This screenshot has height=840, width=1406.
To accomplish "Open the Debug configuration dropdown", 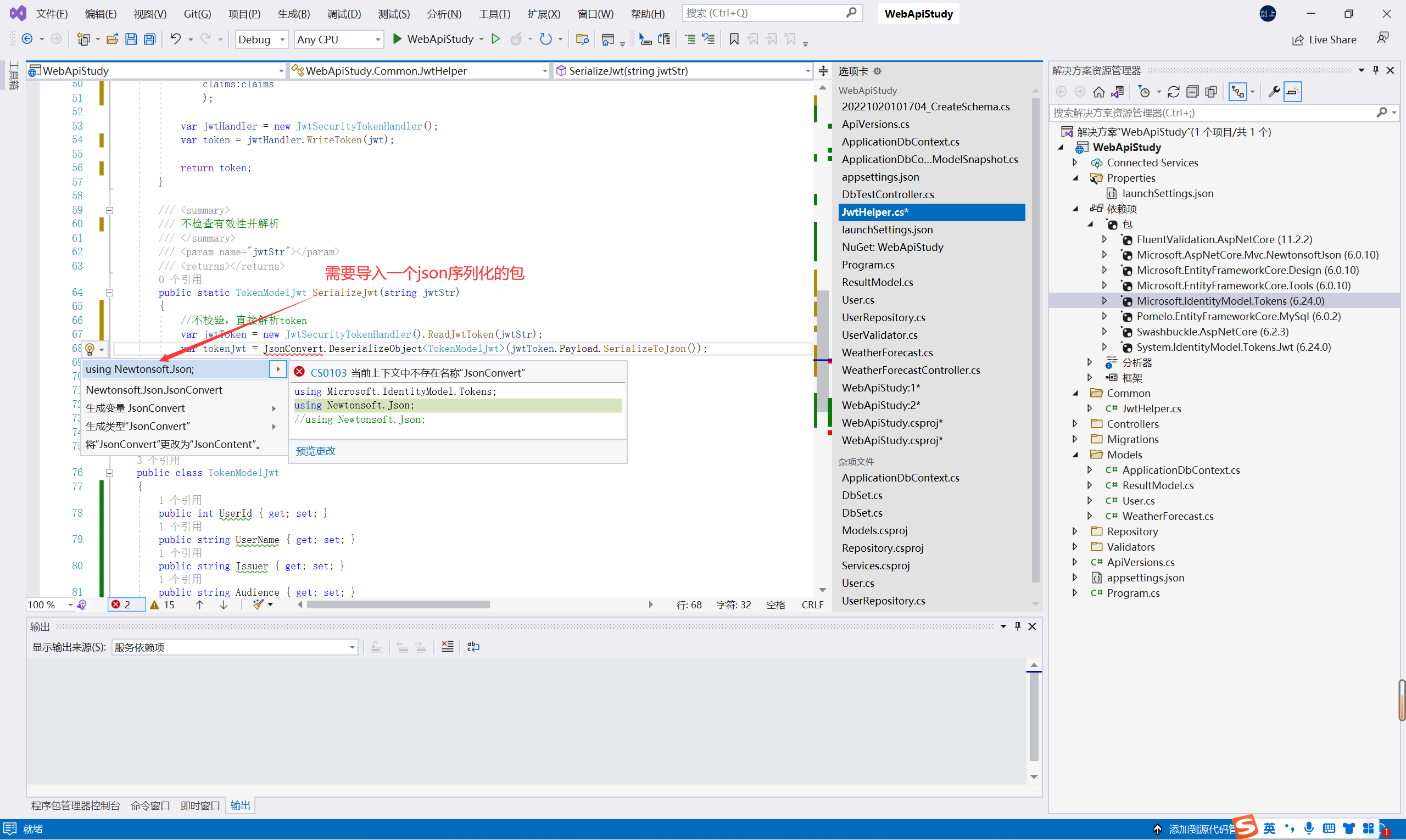I will (x=261, y=39).
